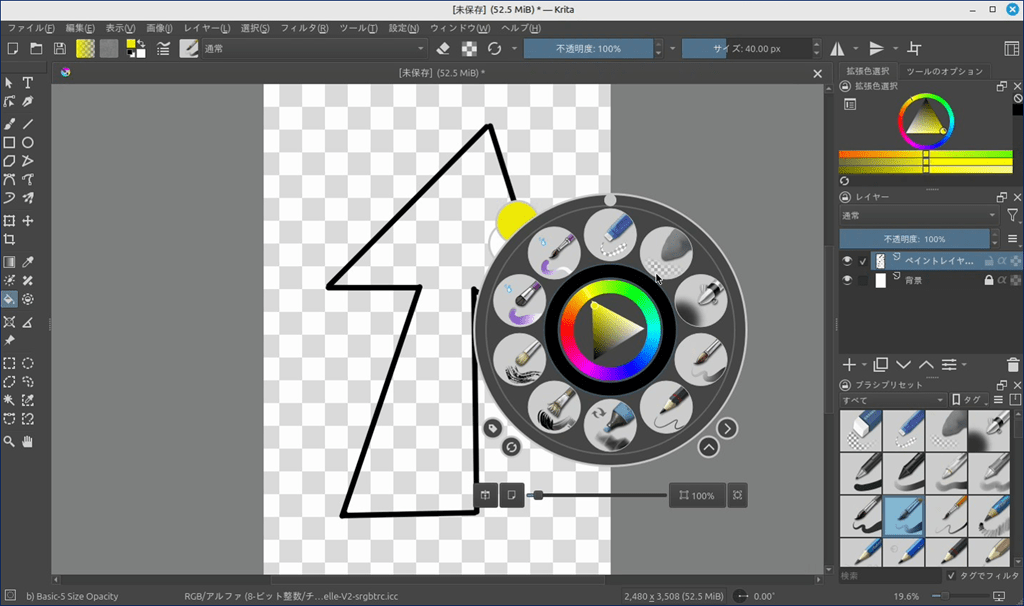
Task: Open the フィルタ menu
Action: tap(308, 28)
